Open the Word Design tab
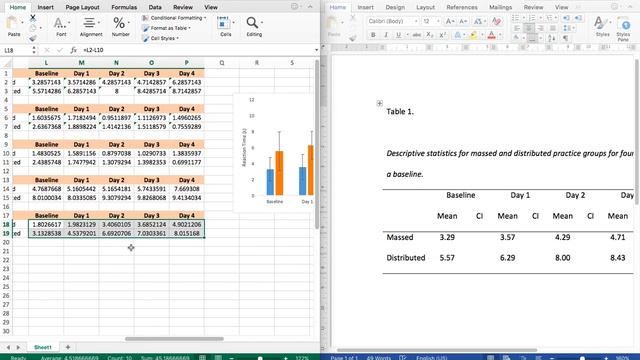This screenshot has width=640, height=360. pyautogui.click(x=395, y=7)
